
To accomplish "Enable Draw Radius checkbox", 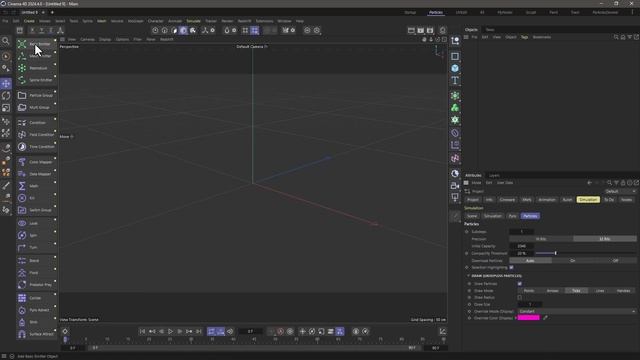I will pyautogui.click(x=520, y=298).
